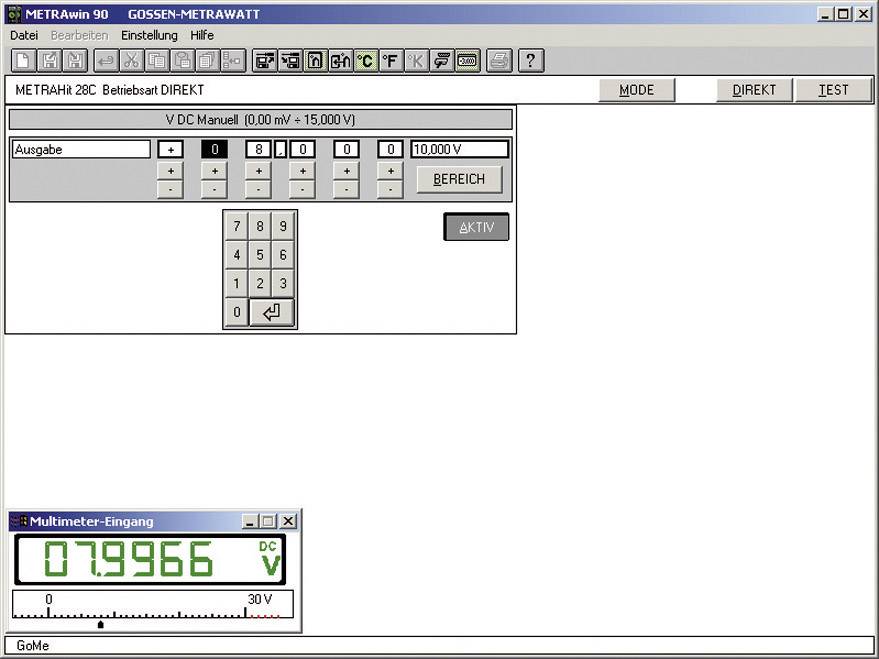Open the MODE selector

pyautogui.click(x=636, y=89)
